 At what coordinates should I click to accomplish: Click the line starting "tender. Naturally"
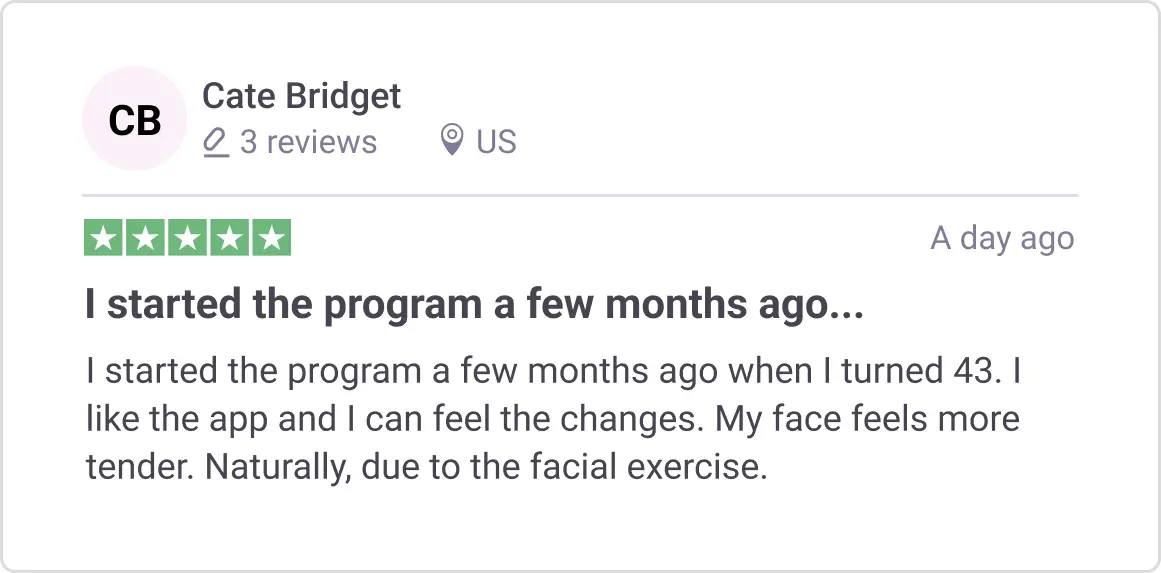pyautogui.click(x=426, y=465)
